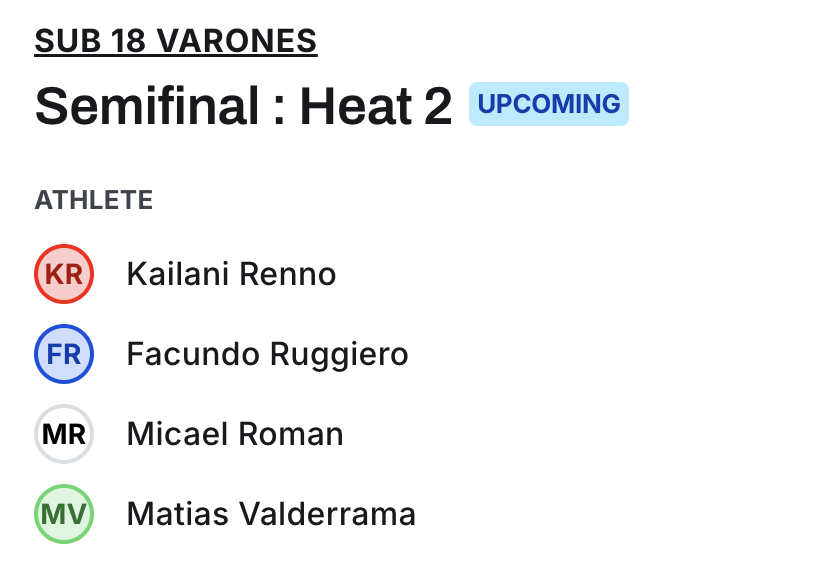The width and height of the screenshot is (822, 580).
Task: Click the KR athlete avatar icon
Action: coord(64,274)
